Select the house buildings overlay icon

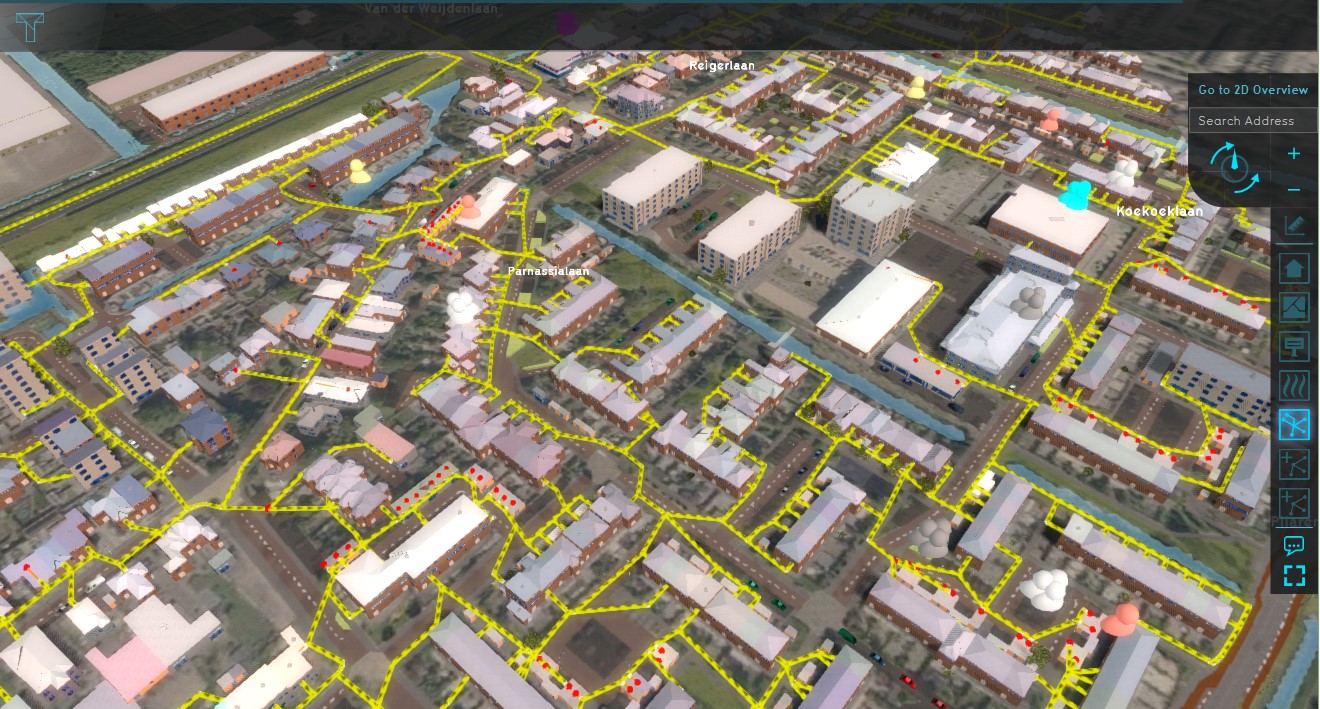[1294, 268]
